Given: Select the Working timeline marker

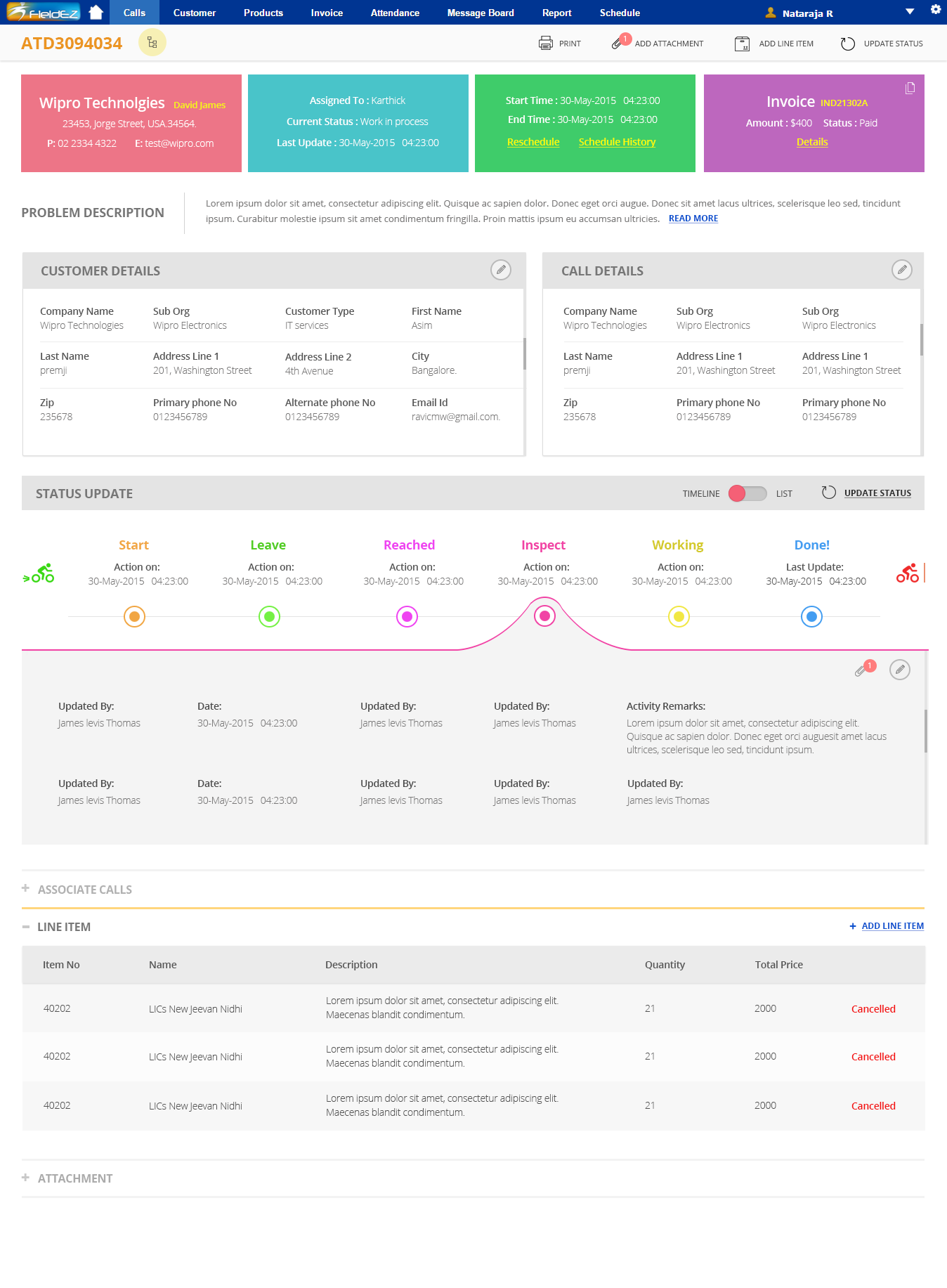Looking at the screenshot, I should pyautogui.click(x=679, y=616).
